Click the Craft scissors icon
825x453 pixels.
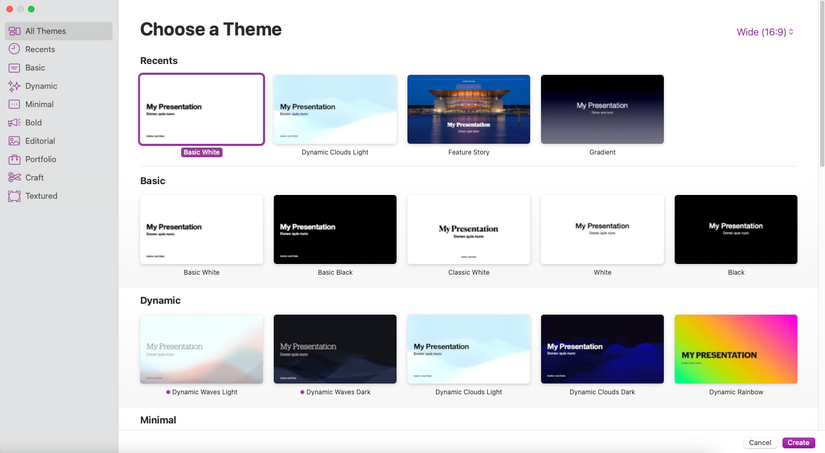pos(14,177)
